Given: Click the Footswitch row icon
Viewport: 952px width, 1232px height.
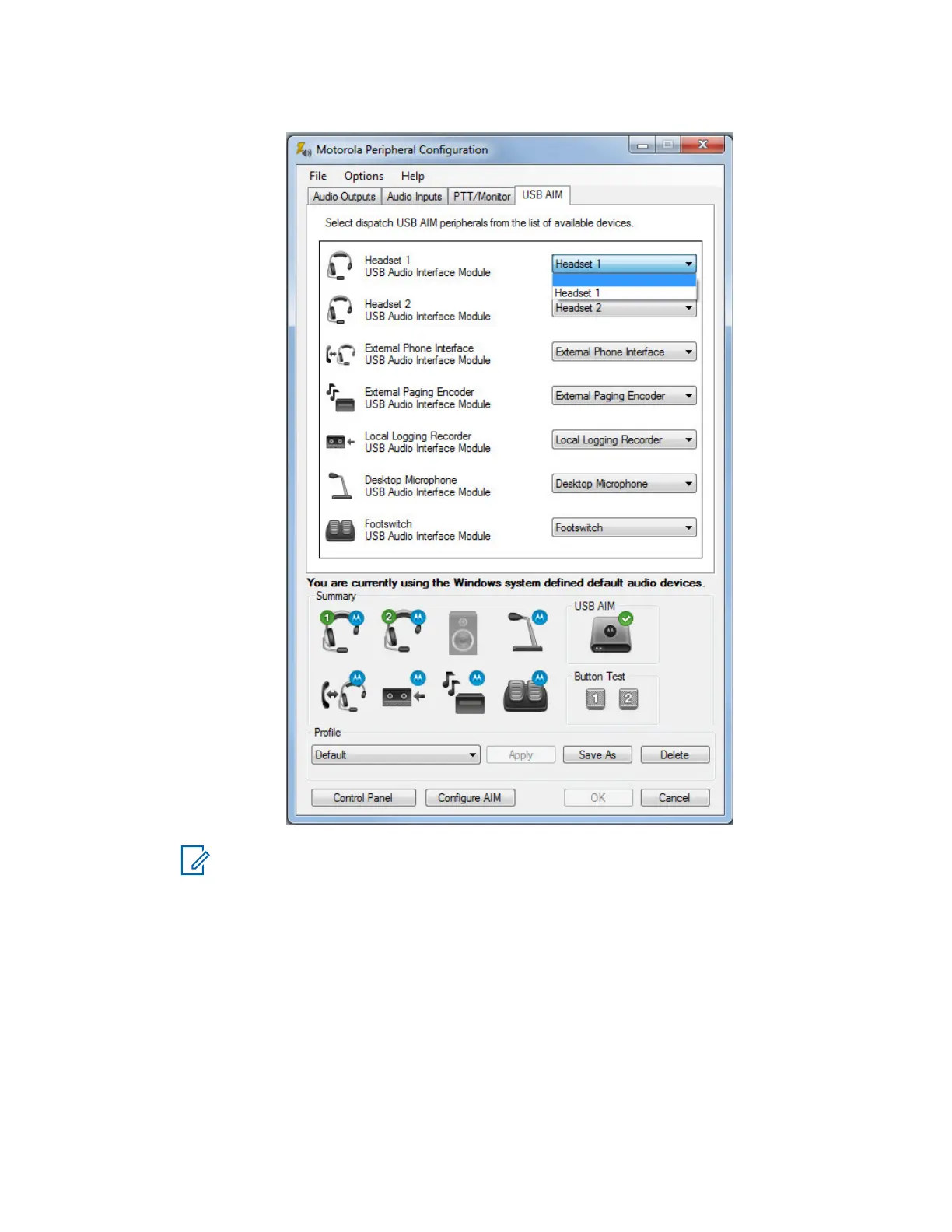Looking at the screenshot, I should click(340, 530).
